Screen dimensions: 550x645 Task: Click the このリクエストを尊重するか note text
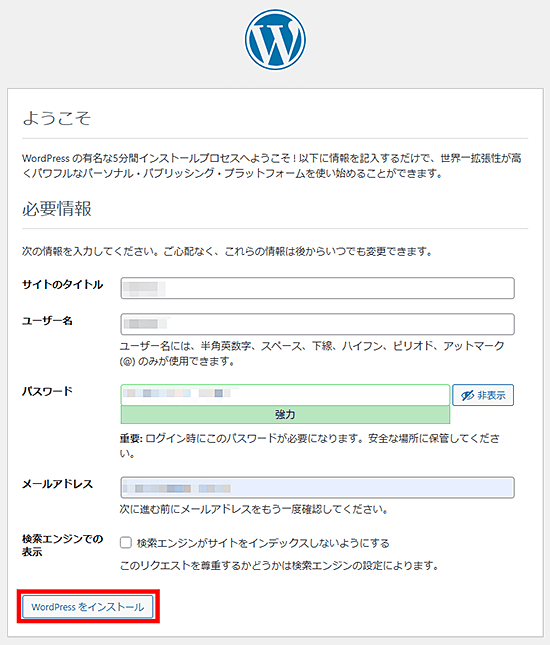[x=279, y=566]
